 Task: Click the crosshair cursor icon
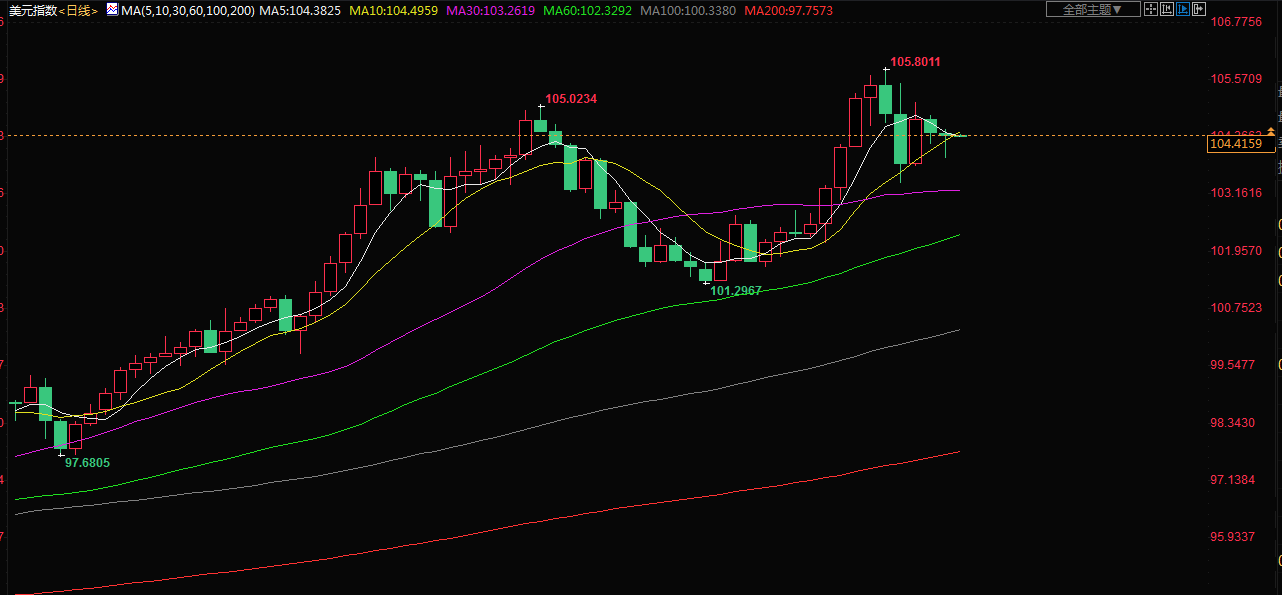[x=1151, y=9]
